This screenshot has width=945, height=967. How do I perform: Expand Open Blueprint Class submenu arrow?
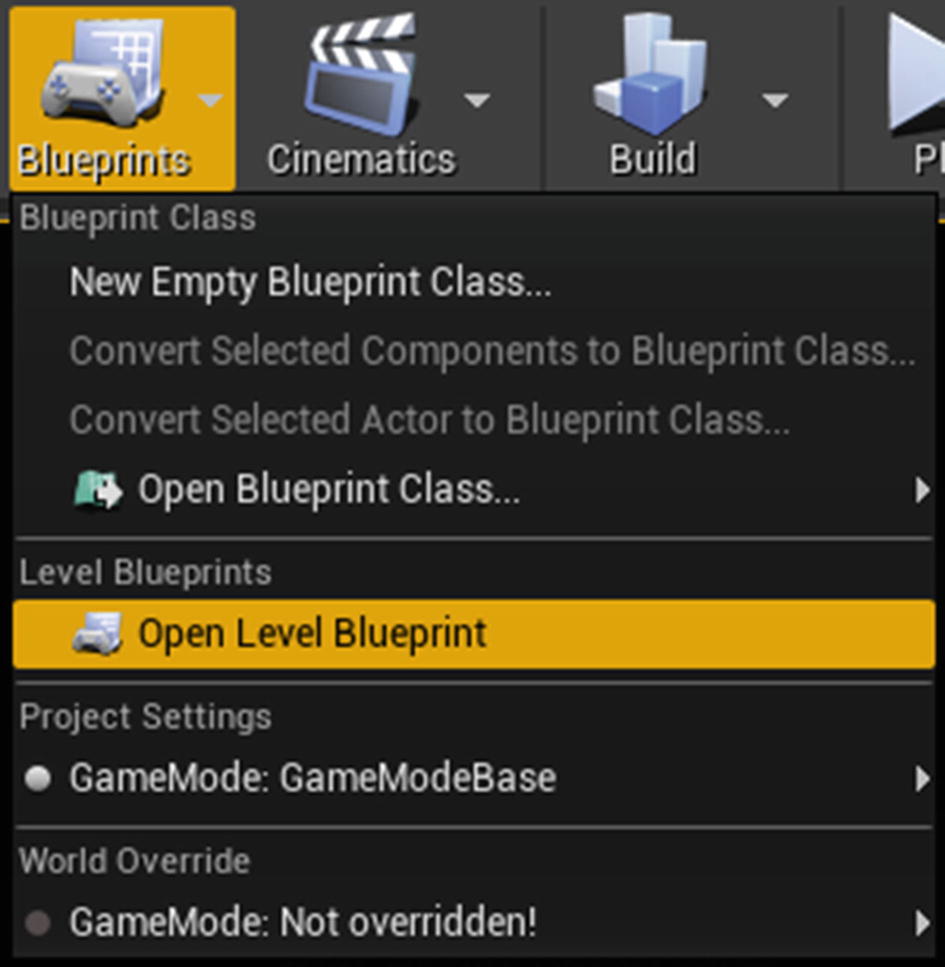point(922,490)
